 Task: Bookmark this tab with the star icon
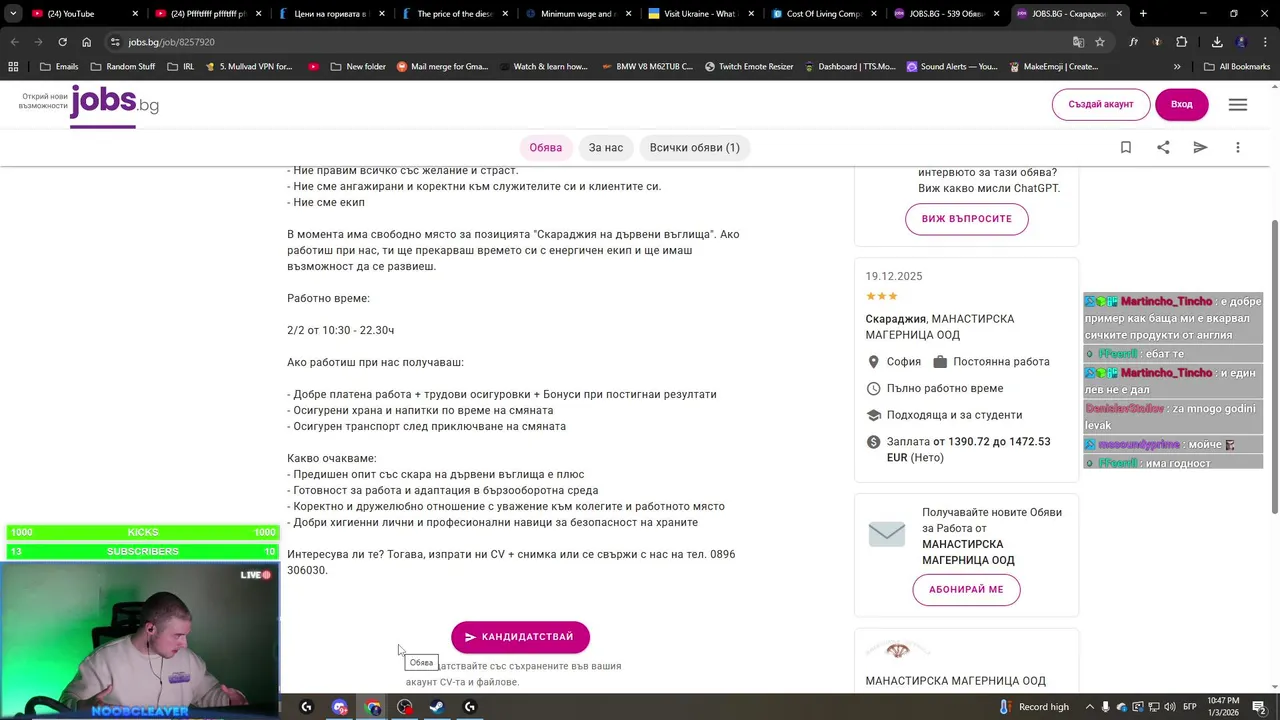pyautogui.click(x=1100, y=42)
